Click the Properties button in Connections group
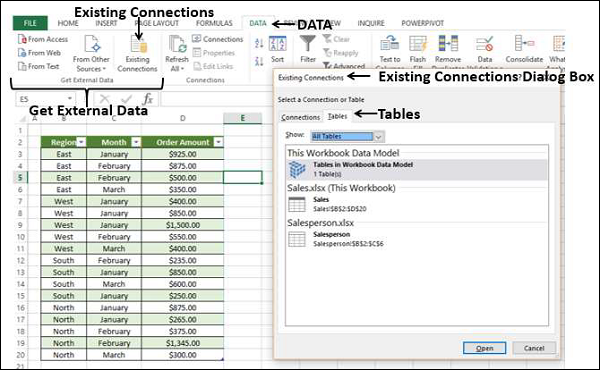This screenshot has height=370, width=600. point(214,53)
